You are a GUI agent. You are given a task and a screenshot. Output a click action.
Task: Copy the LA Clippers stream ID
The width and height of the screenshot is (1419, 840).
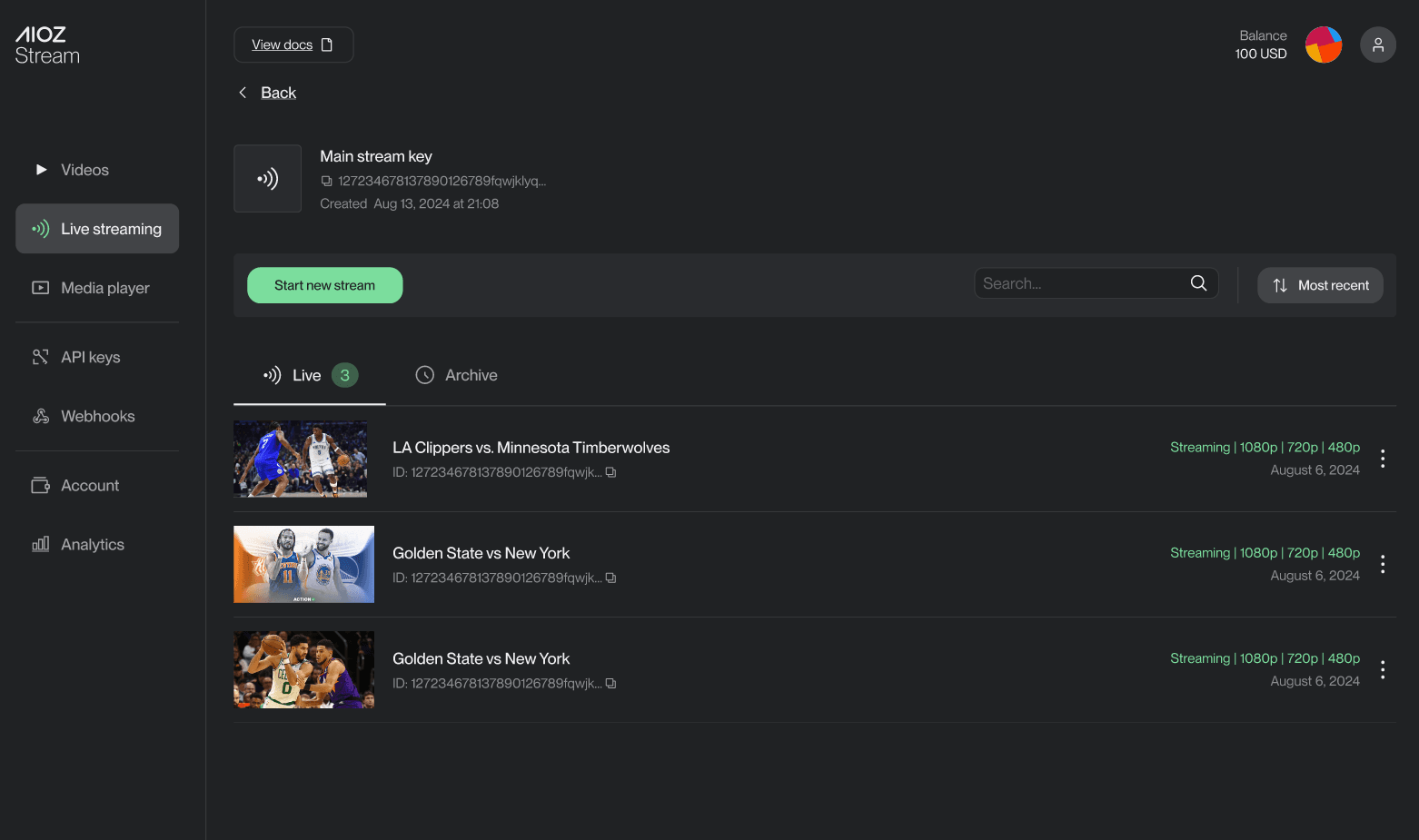coord(610,472)
